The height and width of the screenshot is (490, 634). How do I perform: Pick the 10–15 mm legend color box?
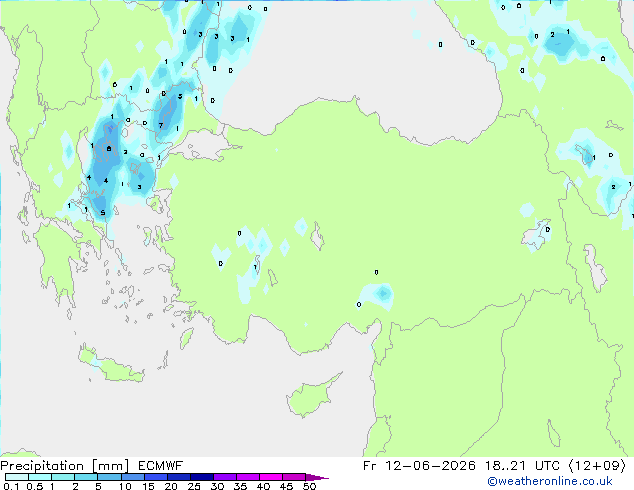coord(132,477)
